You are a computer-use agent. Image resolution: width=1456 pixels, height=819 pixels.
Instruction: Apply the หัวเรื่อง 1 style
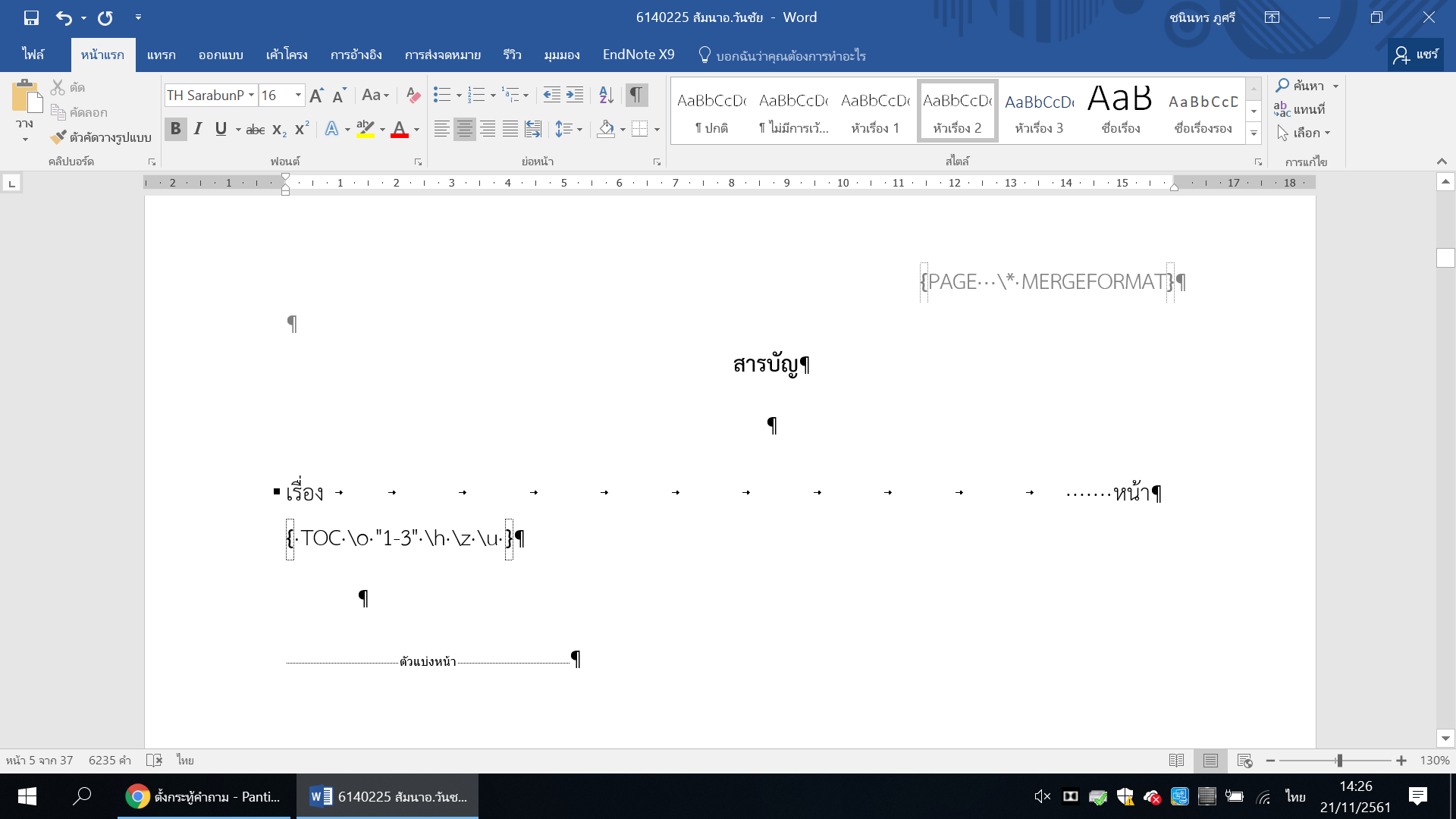[x=875, y=111]
